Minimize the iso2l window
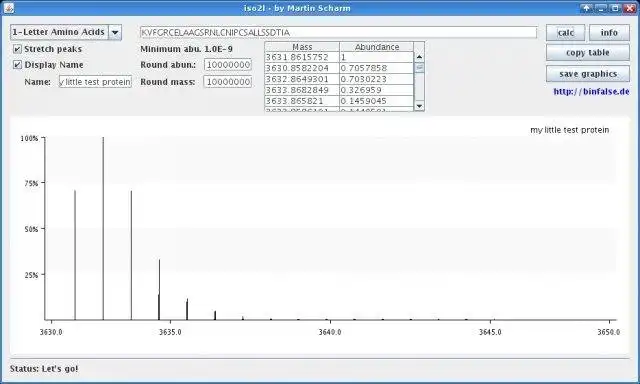Screen dimensions: 640x384 pyautogui.click(x=600, y=8)
